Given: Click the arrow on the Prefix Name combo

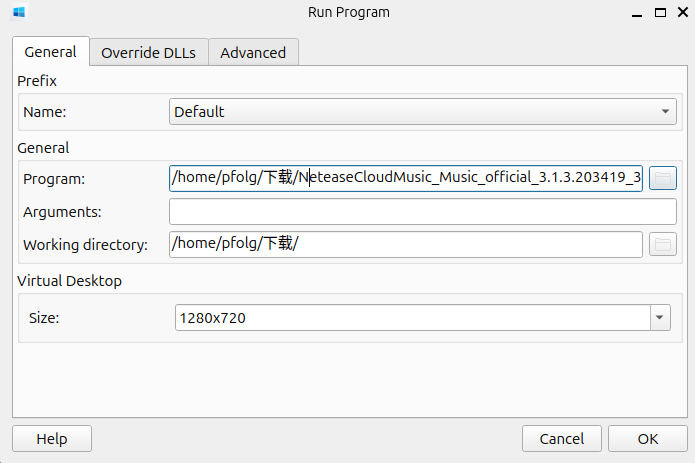Looking at the screenshot, I should coord(665,112).
